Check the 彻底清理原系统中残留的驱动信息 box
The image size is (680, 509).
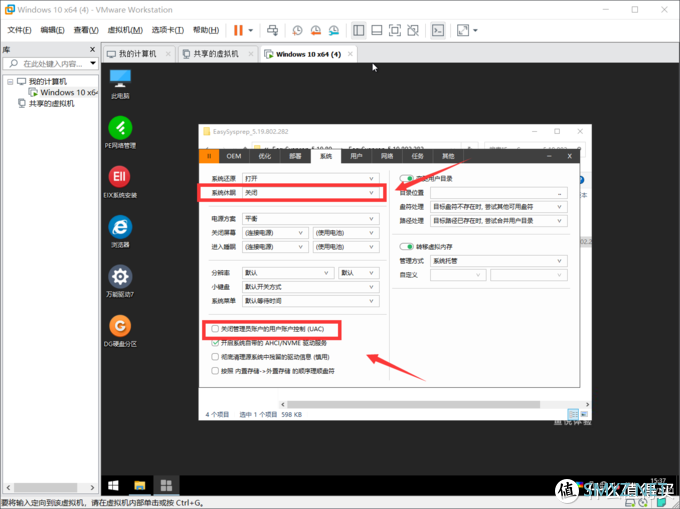(215, 357)
